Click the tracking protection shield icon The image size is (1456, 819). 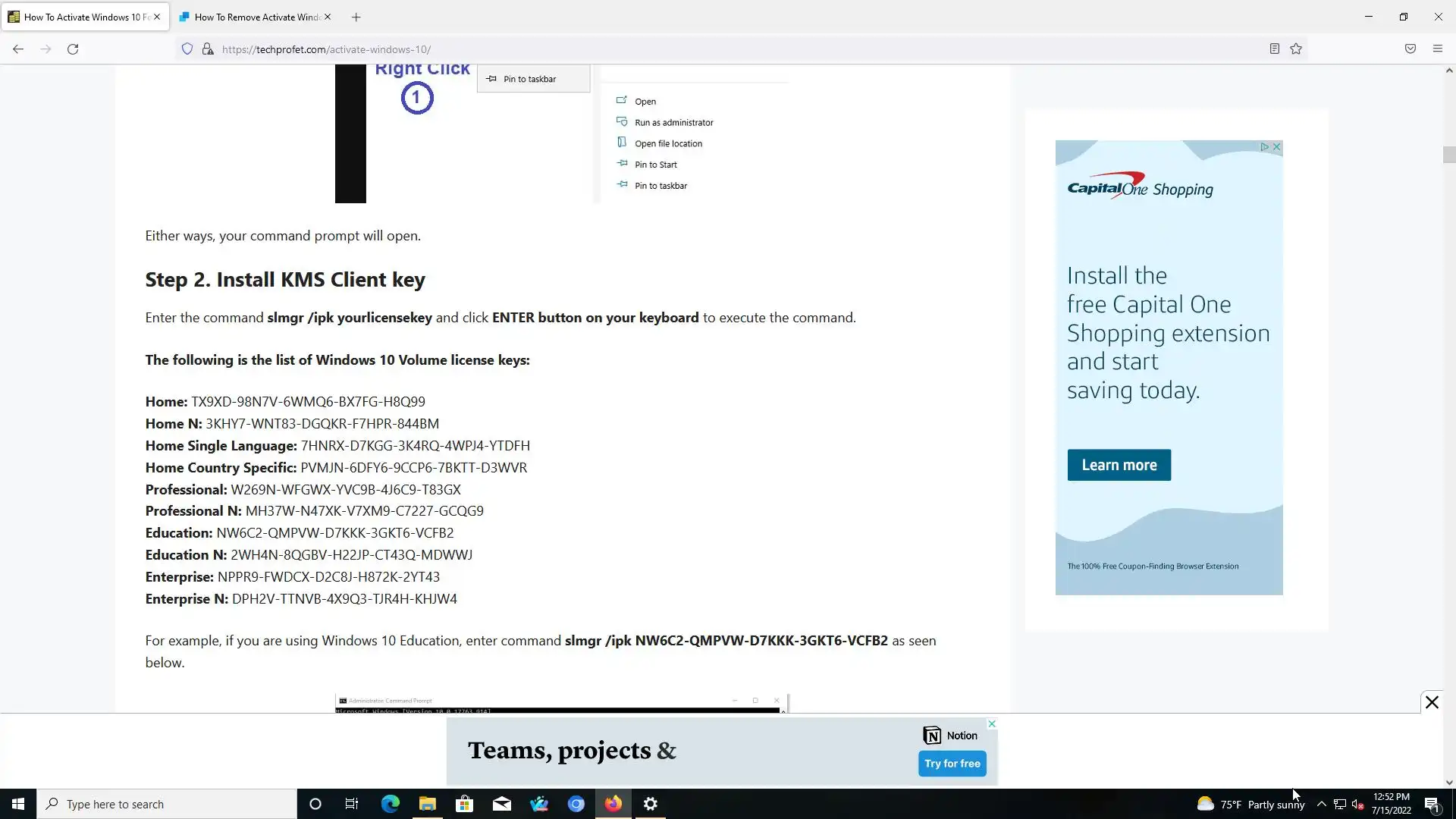coord(187,49)
